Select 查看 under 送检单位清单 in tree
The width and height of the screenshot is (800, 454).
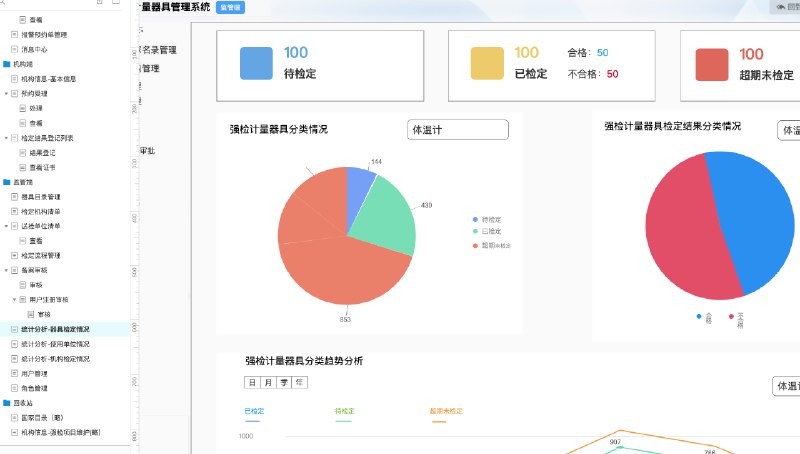pyautogui.click(x=36, y=241)
